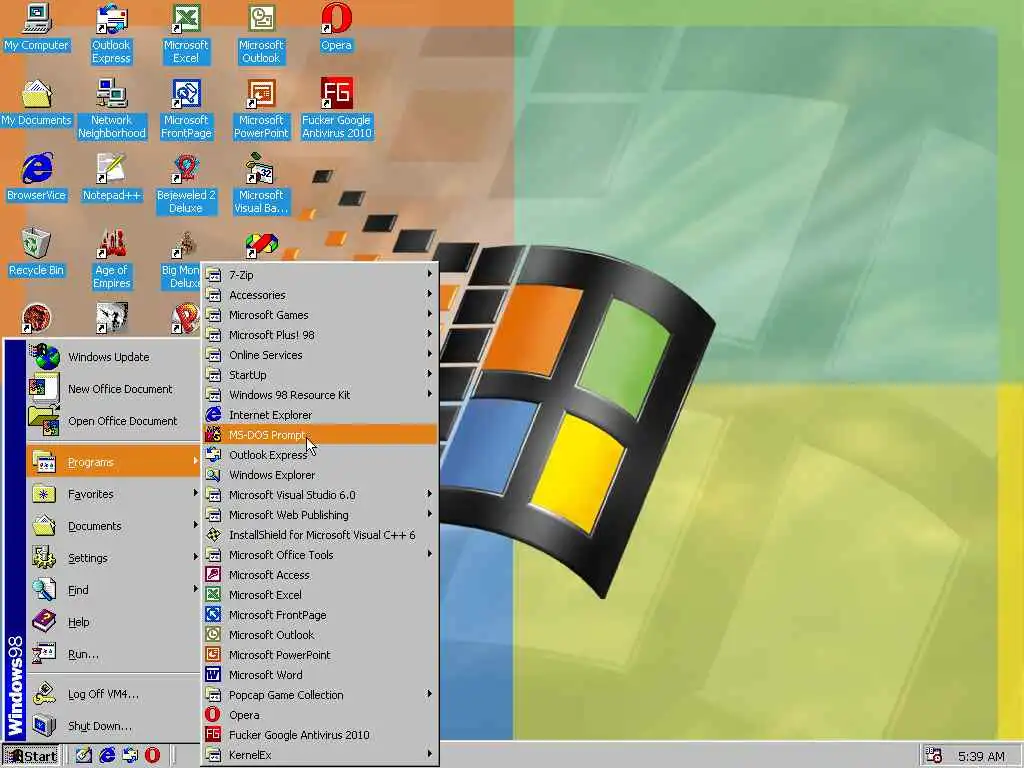Click Opera icon in Quick Launch bar
The image size is (1024, 768).
(152, 756)
